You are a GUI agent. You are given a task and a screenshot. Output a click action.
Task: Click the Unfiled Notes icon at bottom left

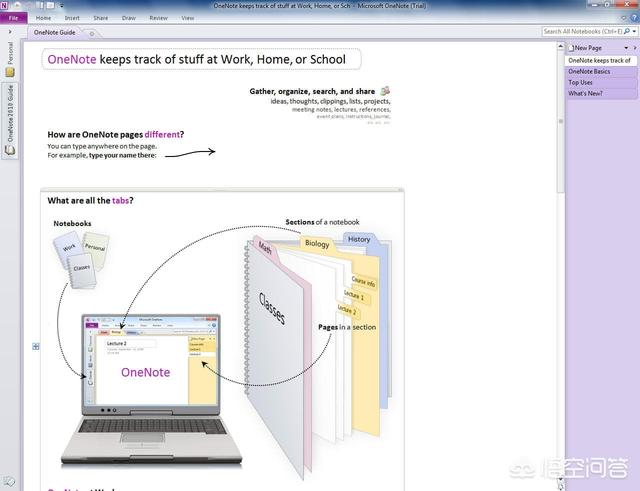[10, 482]
